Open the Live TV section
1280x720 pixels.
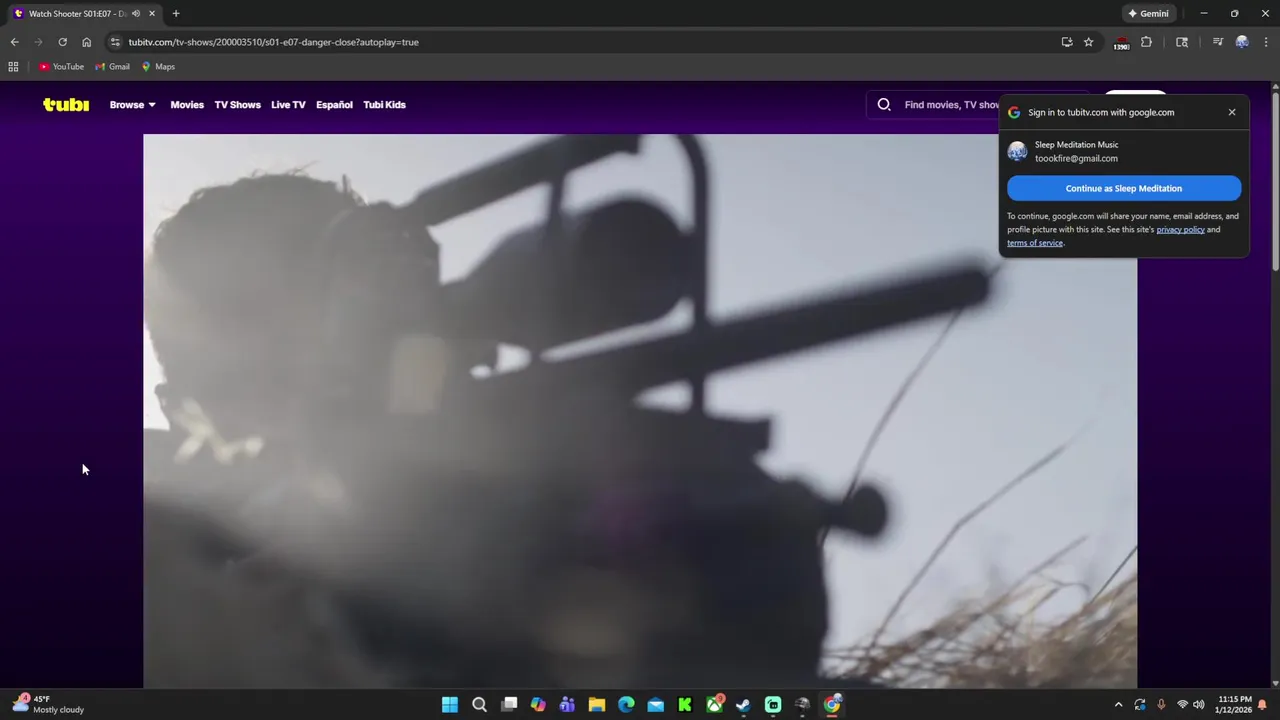pos(288,105)
